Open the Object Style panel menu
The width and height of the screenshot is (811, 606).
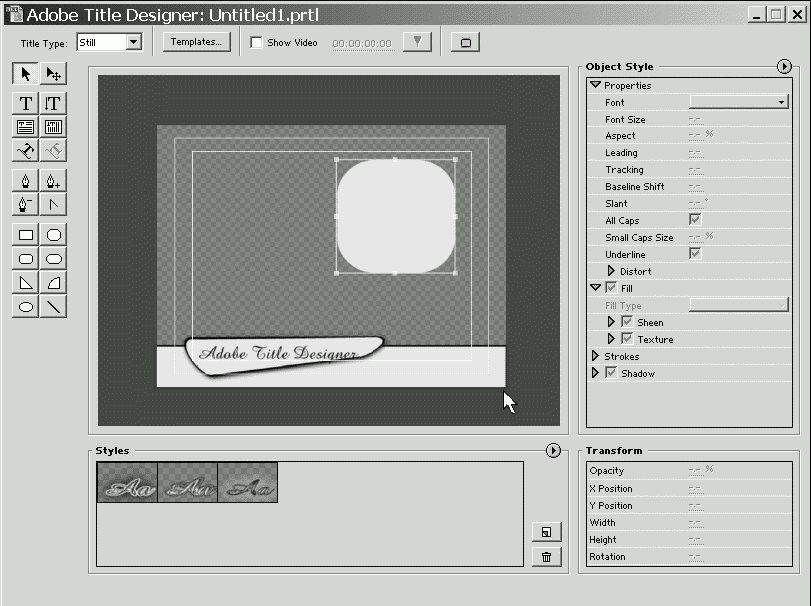pyautogui.click(x=783, y=66)
